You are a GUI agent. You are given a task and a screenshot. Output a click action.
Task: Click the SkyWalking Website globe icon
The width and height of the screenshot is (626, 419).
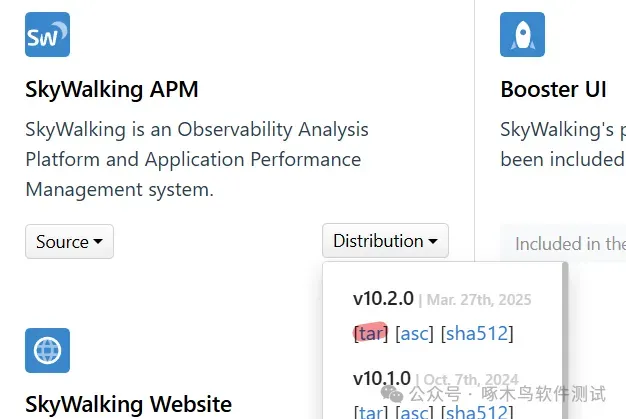tap(47, 350)
